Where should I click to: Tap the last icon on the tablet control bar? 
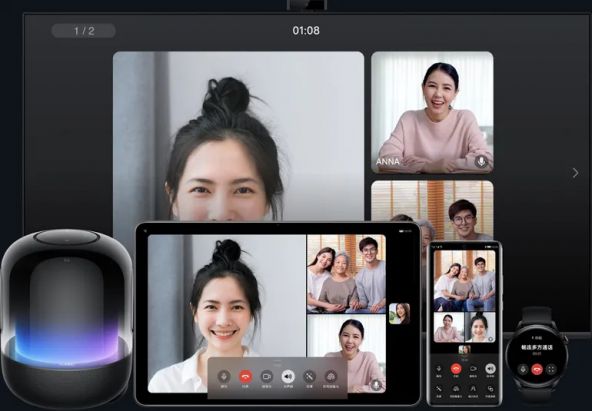tap(331, 376)
